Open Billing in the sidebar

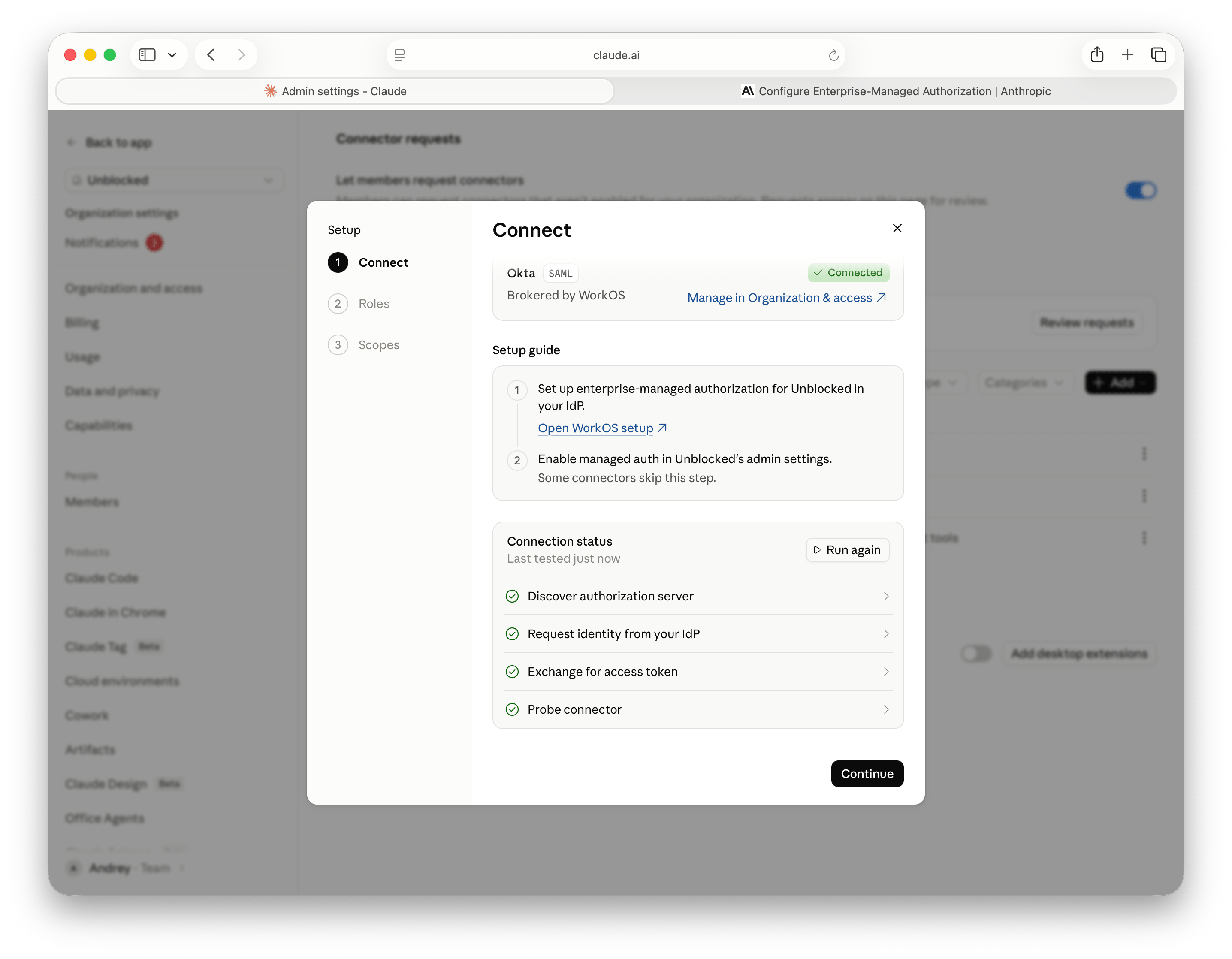coord(82,323)
